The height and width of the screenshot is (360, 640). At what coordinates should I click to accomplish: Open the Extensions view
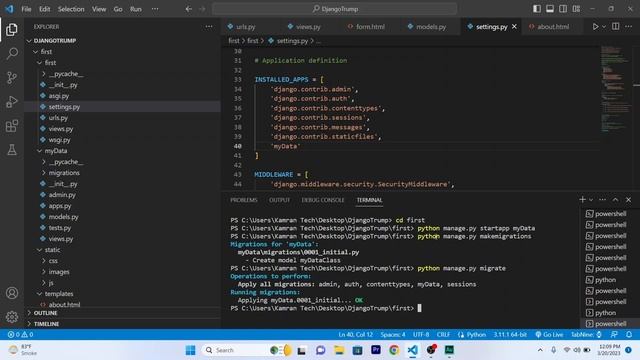12,126
